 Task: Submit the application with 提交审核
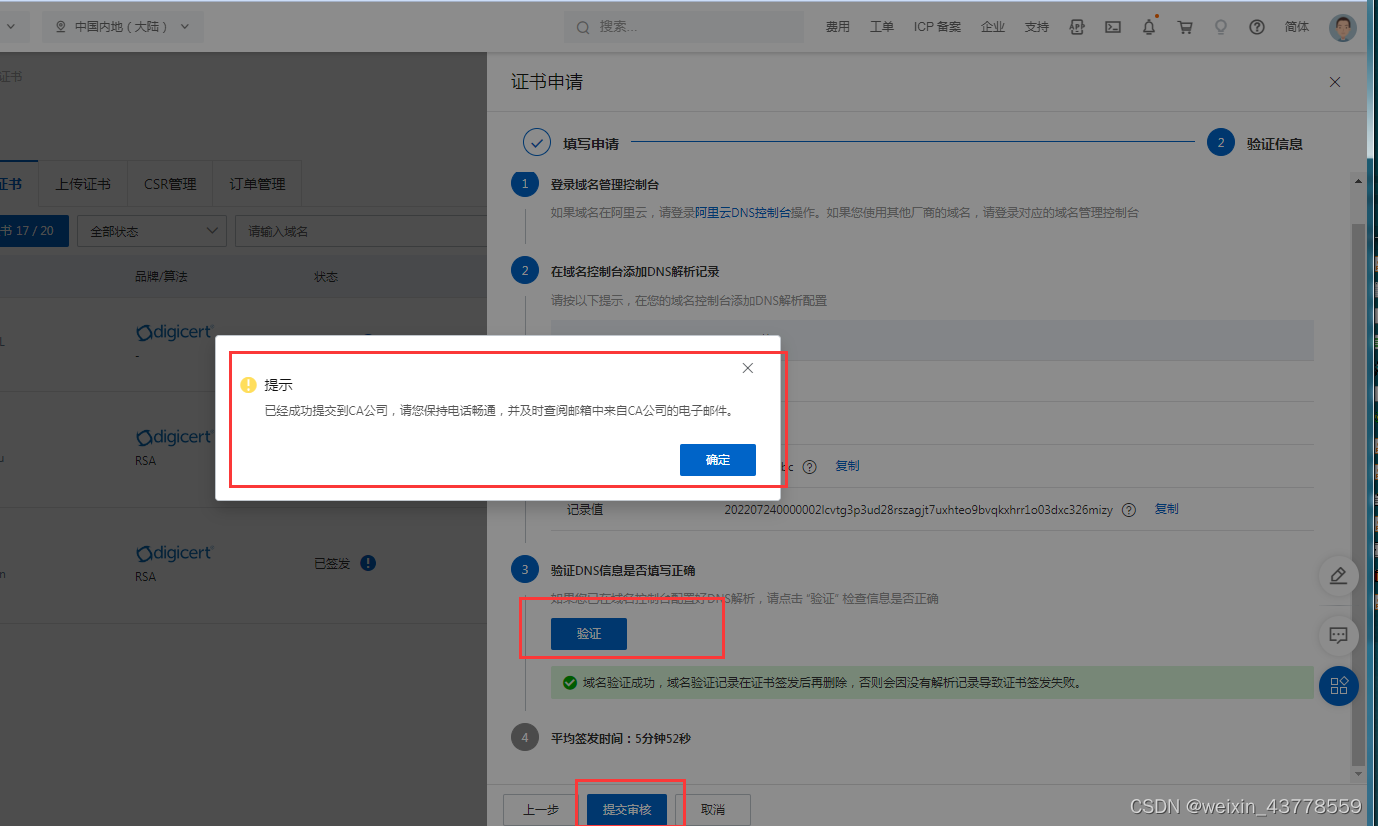pyautogui.click(x=627, y=810)
